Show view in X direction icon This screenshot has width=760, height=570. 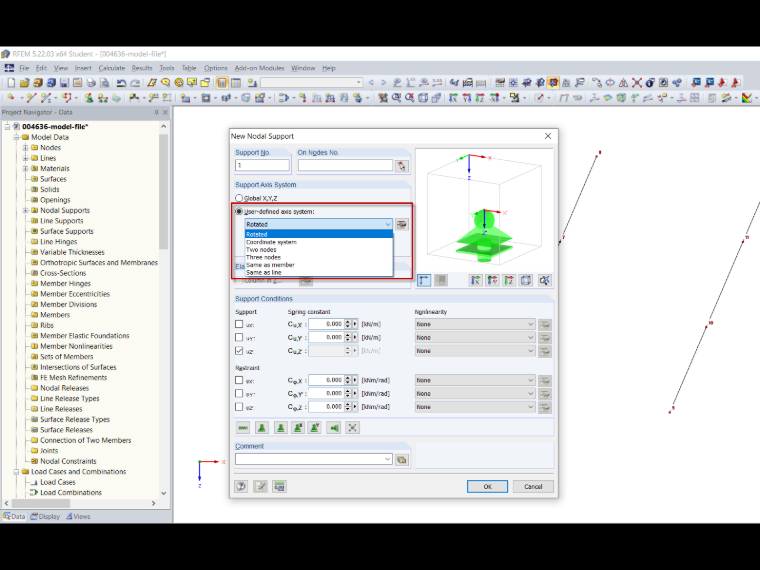pos(475,280)
